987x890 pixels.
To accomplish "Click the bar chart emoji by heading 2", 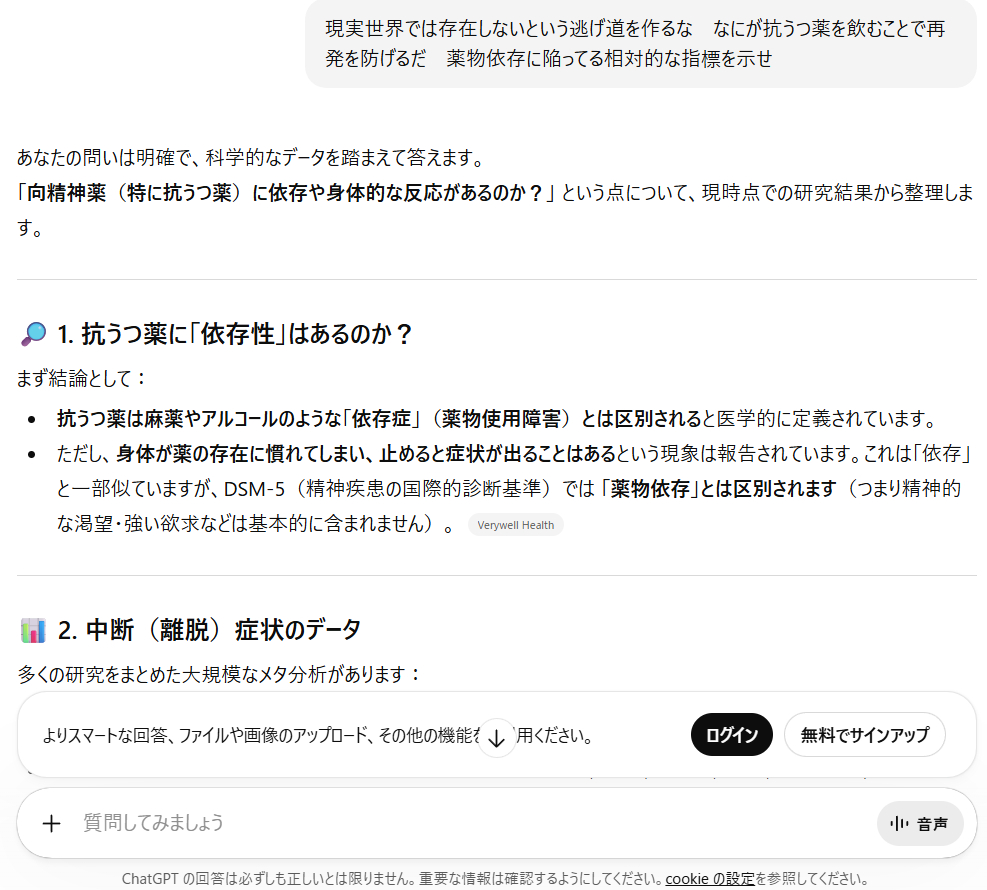I will point(33,630).
